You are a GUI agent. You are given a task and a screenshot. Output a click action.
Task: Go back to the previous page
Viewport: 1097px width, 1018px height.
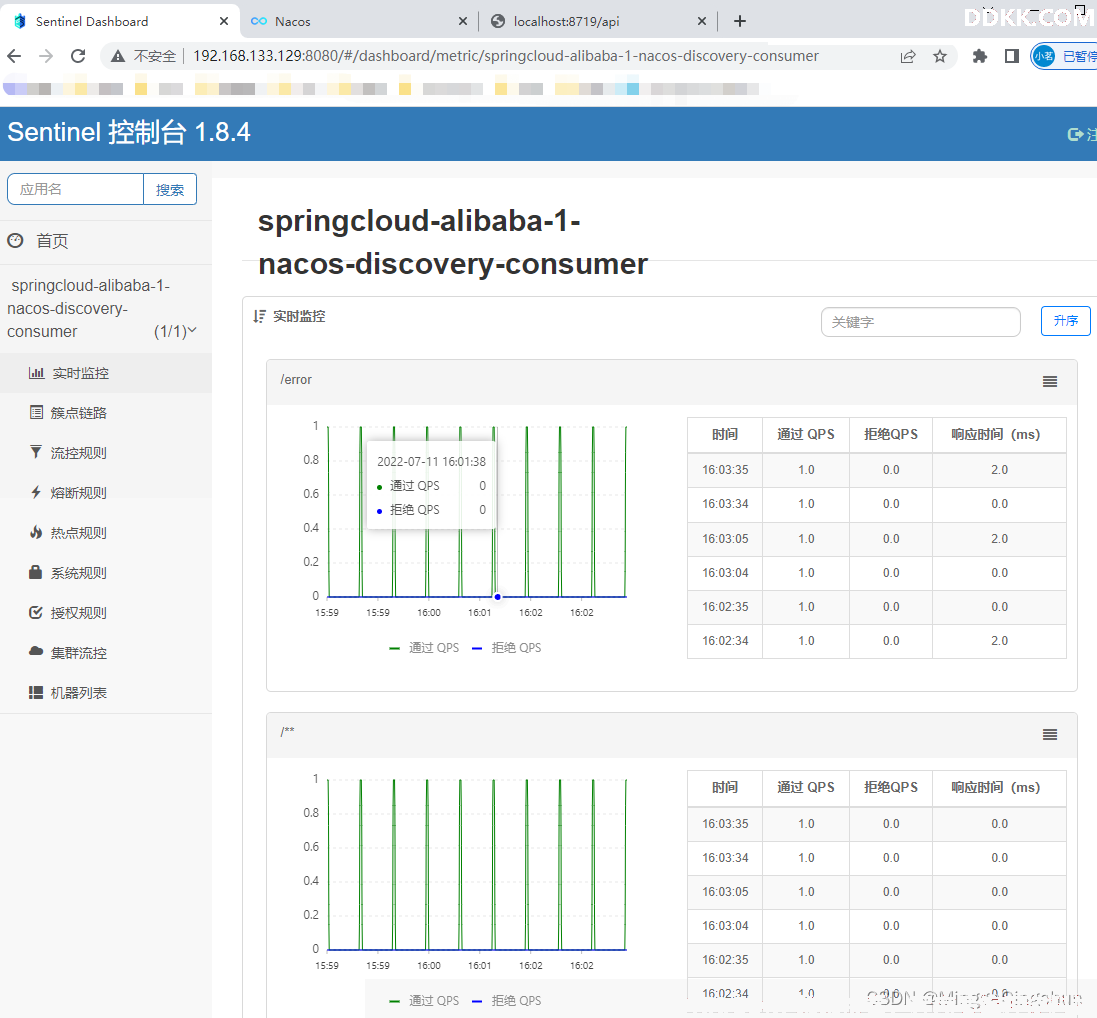point(14,56)
